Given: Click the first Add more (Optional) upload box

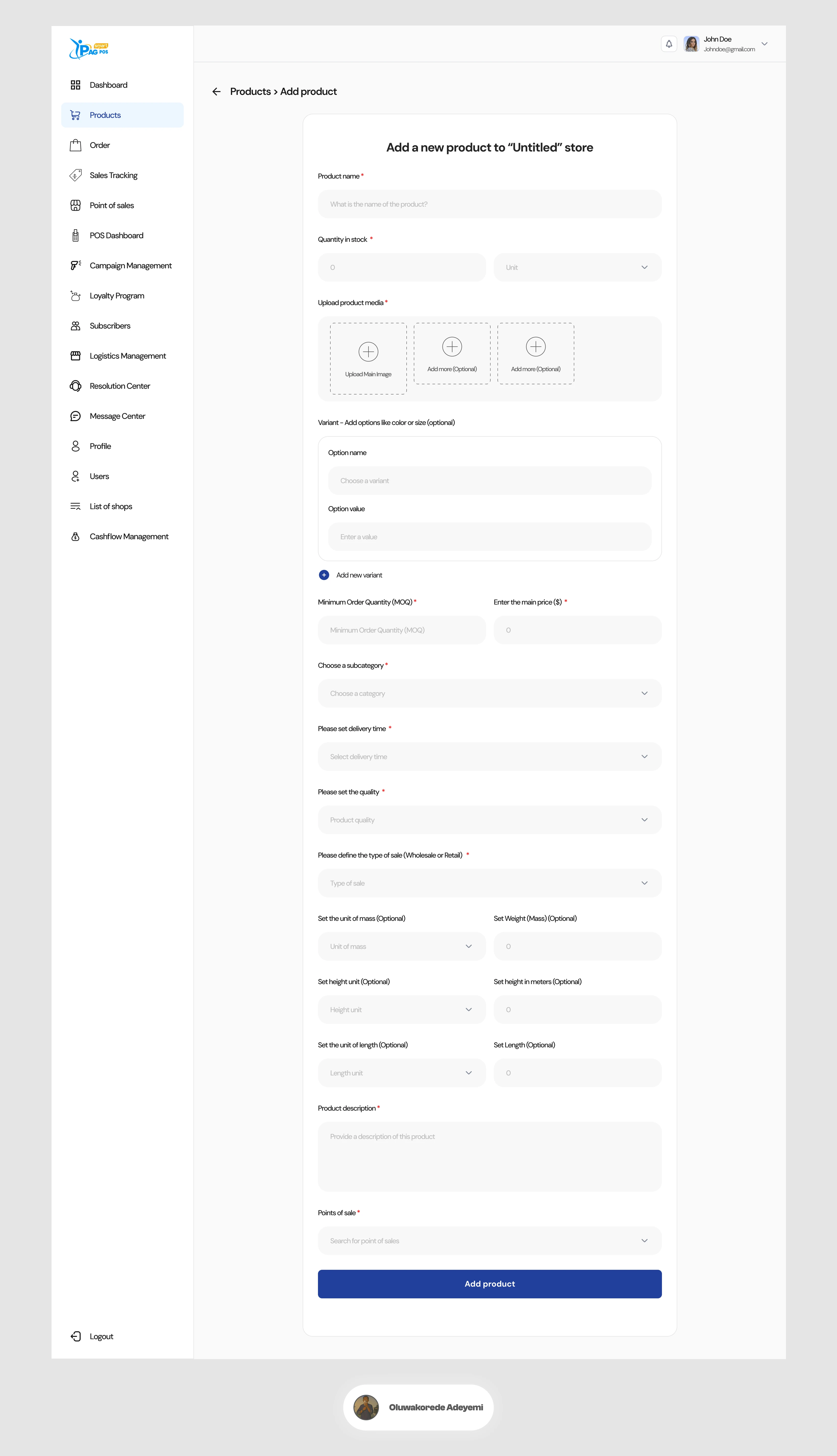Looking at the screenshot, I should (x=452, y=353).
